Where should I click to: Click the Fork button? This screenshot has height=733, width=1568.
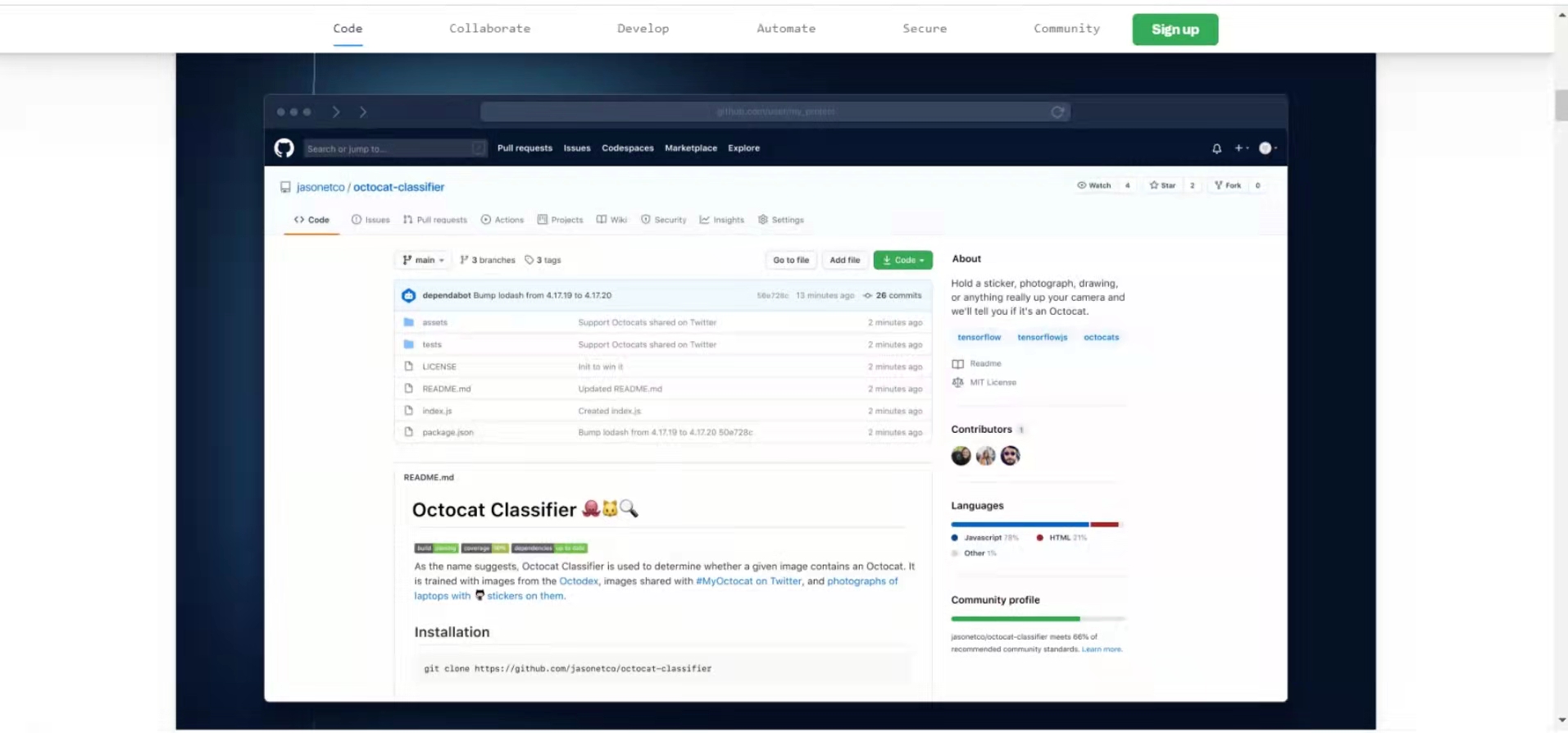click(1228, 185)
